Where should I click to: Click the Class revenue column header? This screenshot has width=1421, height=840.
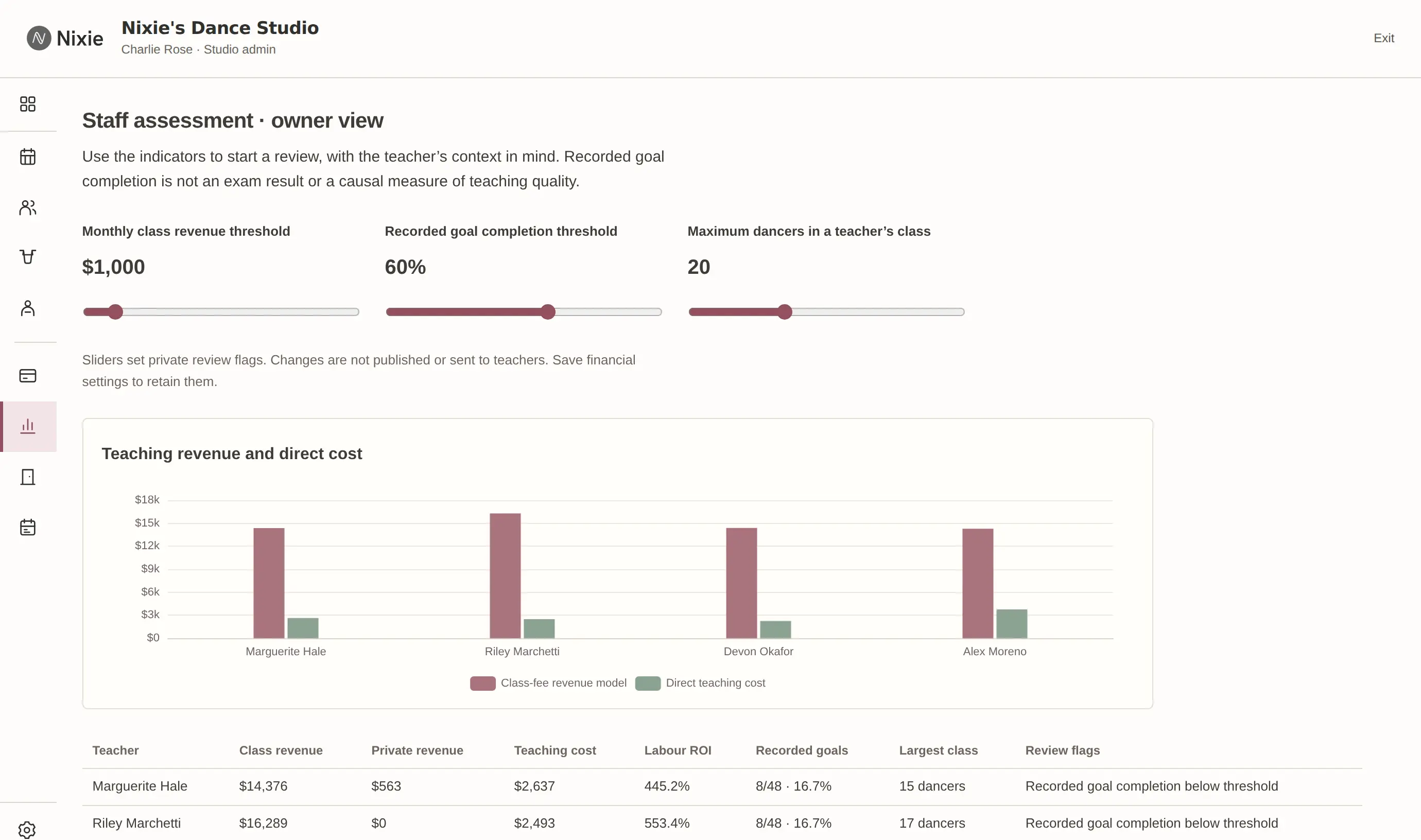tap(281, 750)
